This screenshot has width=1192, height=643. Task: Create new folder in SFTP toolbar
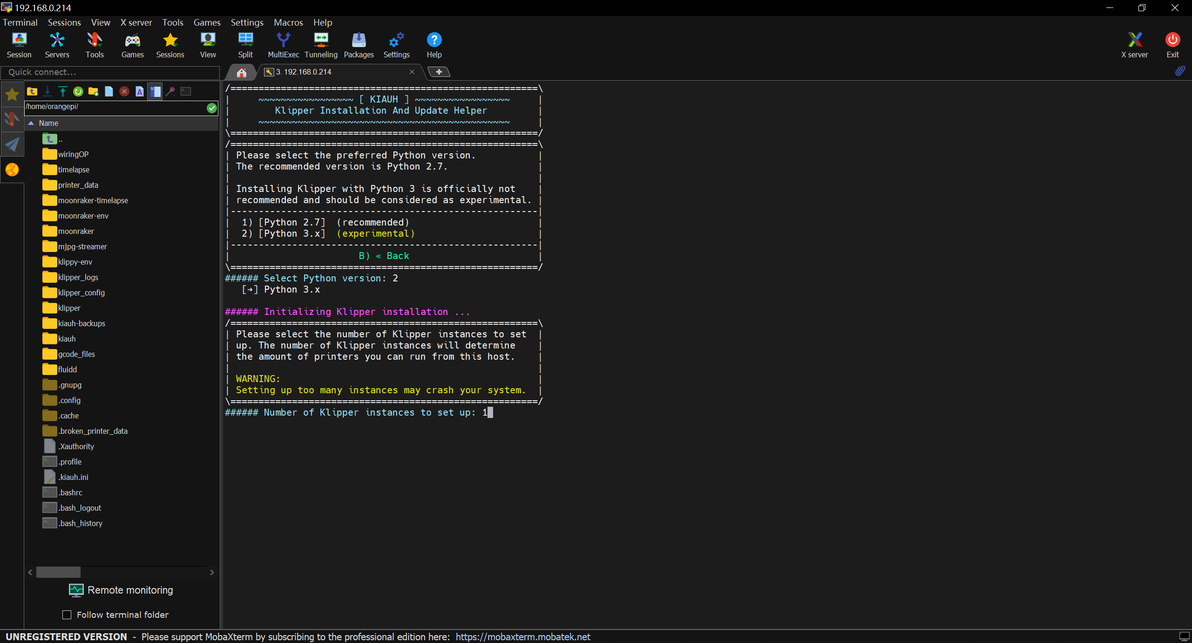pos(93,92)
